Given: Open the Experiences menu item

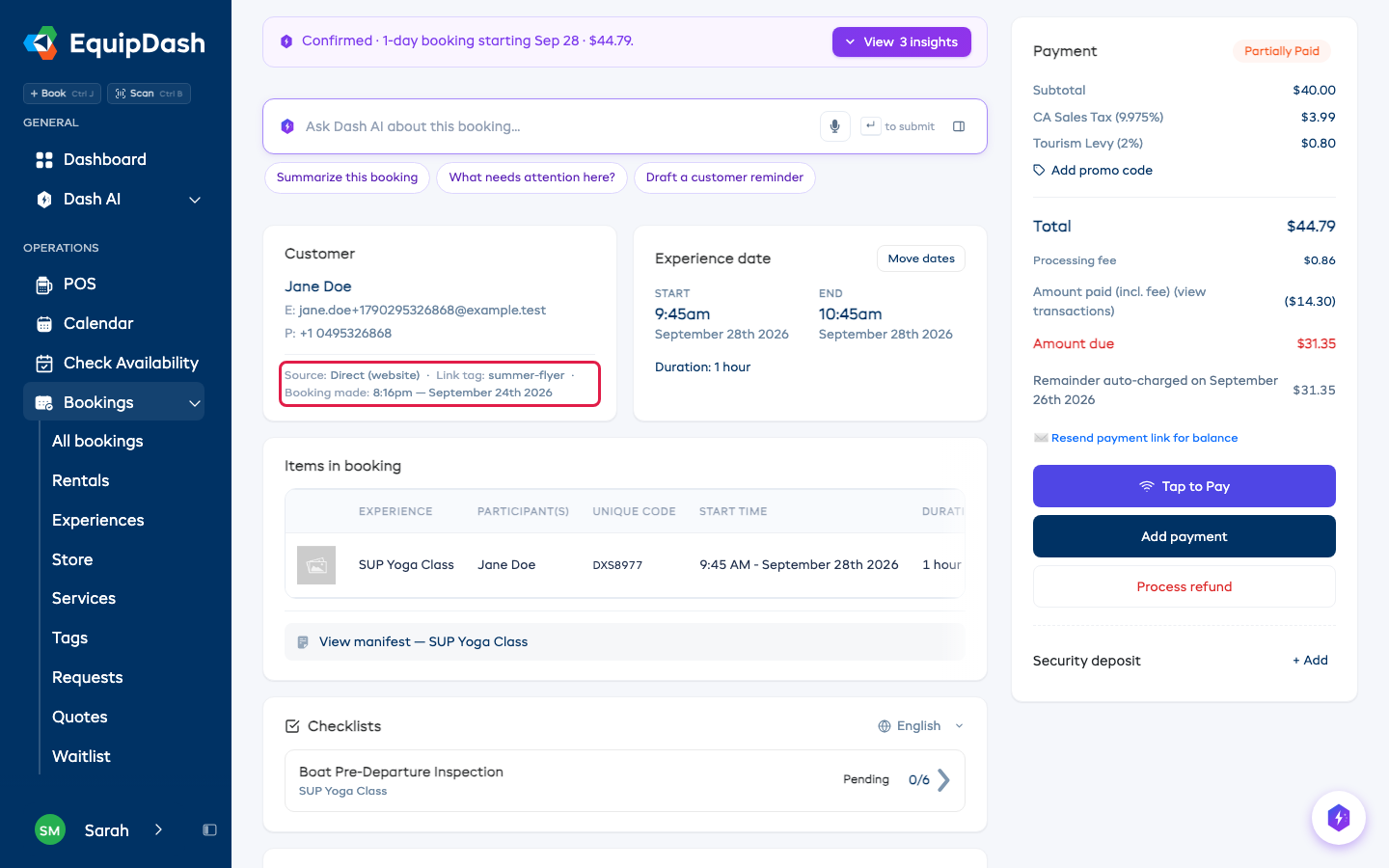Looking at the screenshot, I should pos(98,521).
